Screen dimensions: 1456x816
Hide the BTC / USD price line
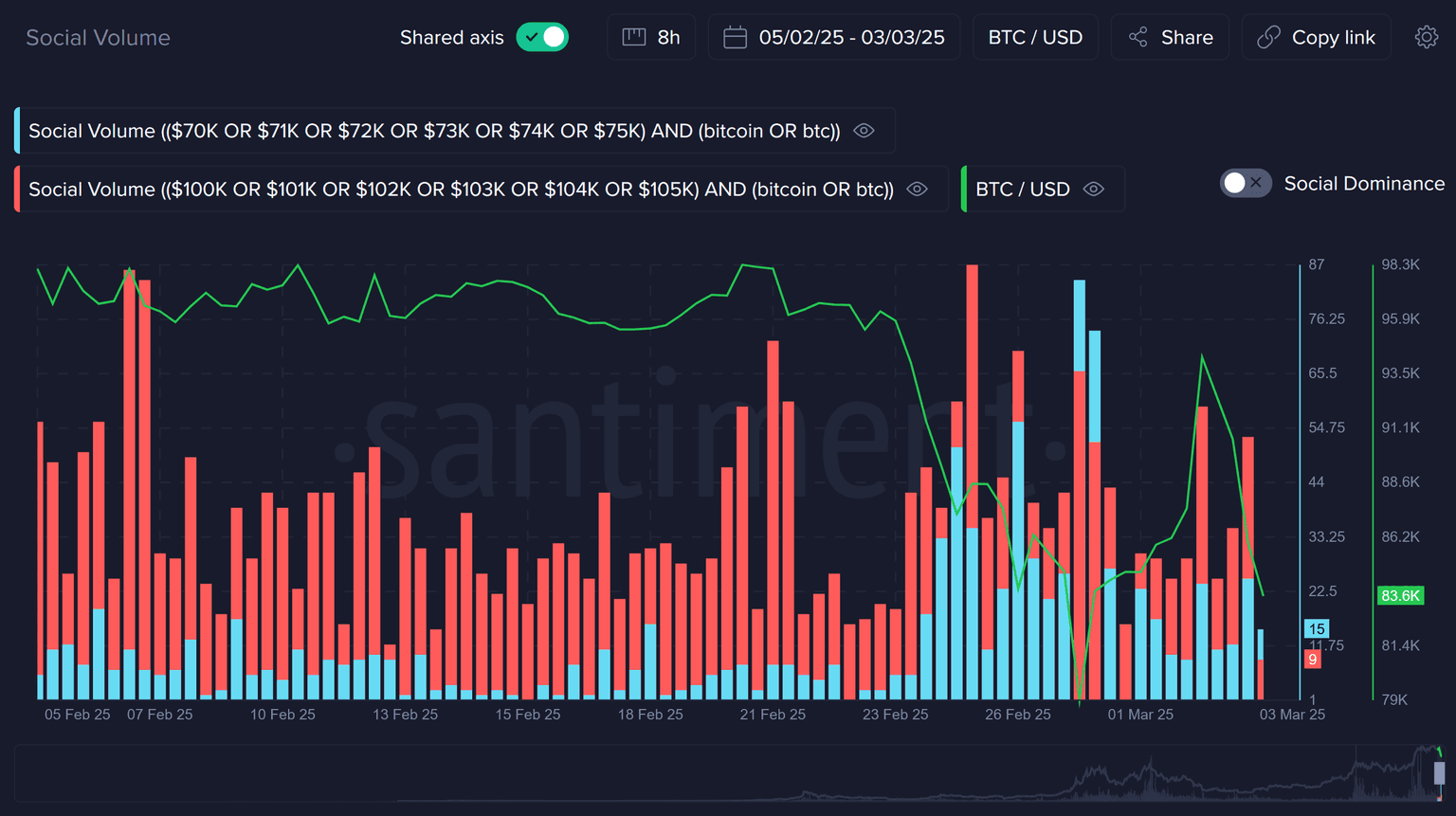pos(1093,190)
